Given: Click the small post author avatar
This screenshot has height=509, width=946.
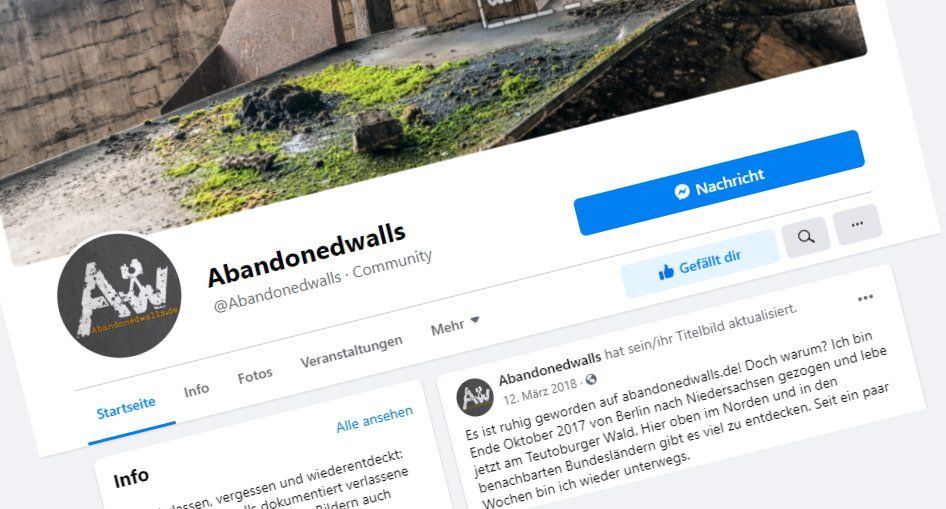Looking at the screenshot, I should [x=475, y=397].
